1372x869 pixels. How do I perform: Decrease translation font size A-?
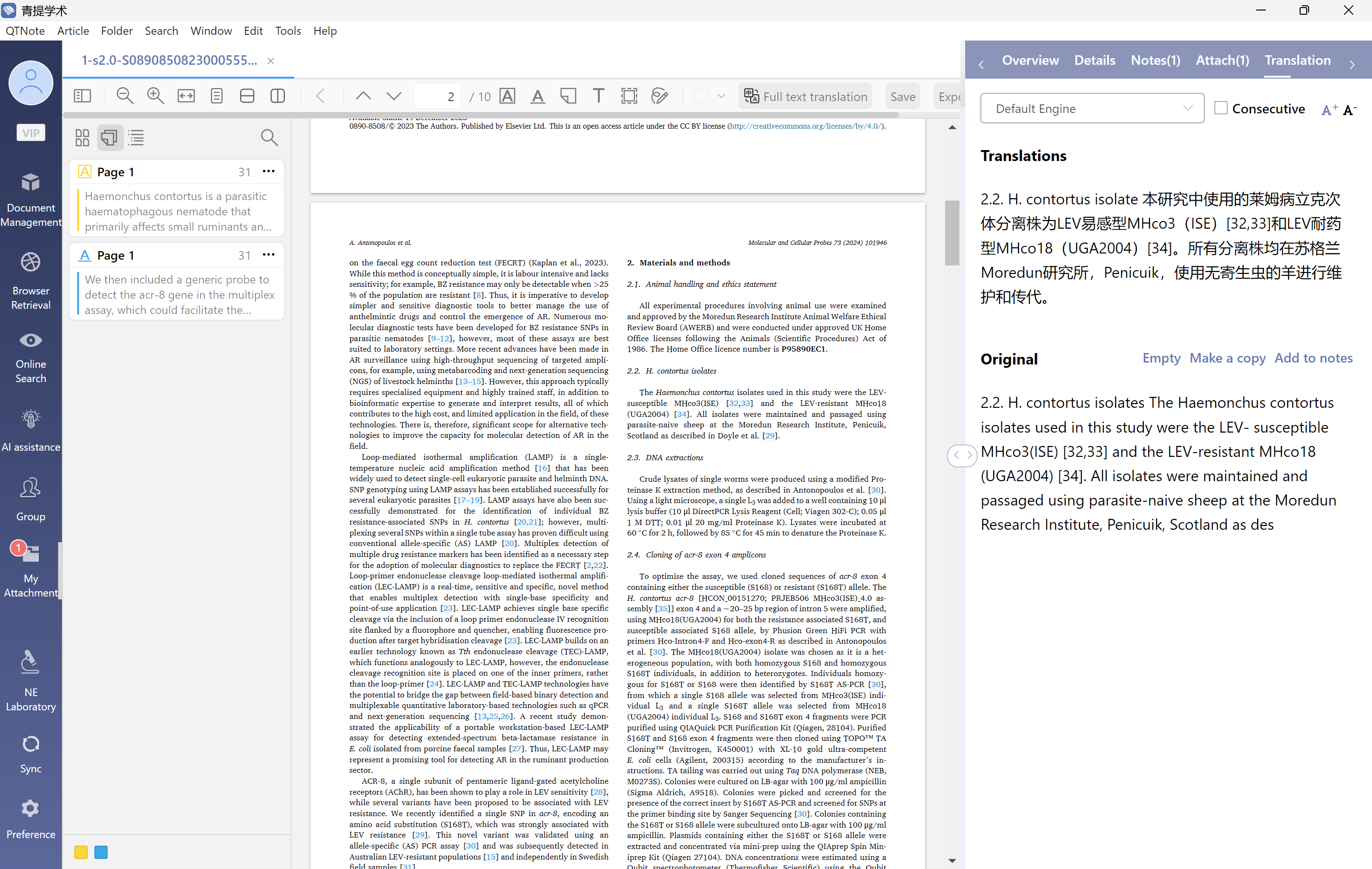tap(1350, 110)
